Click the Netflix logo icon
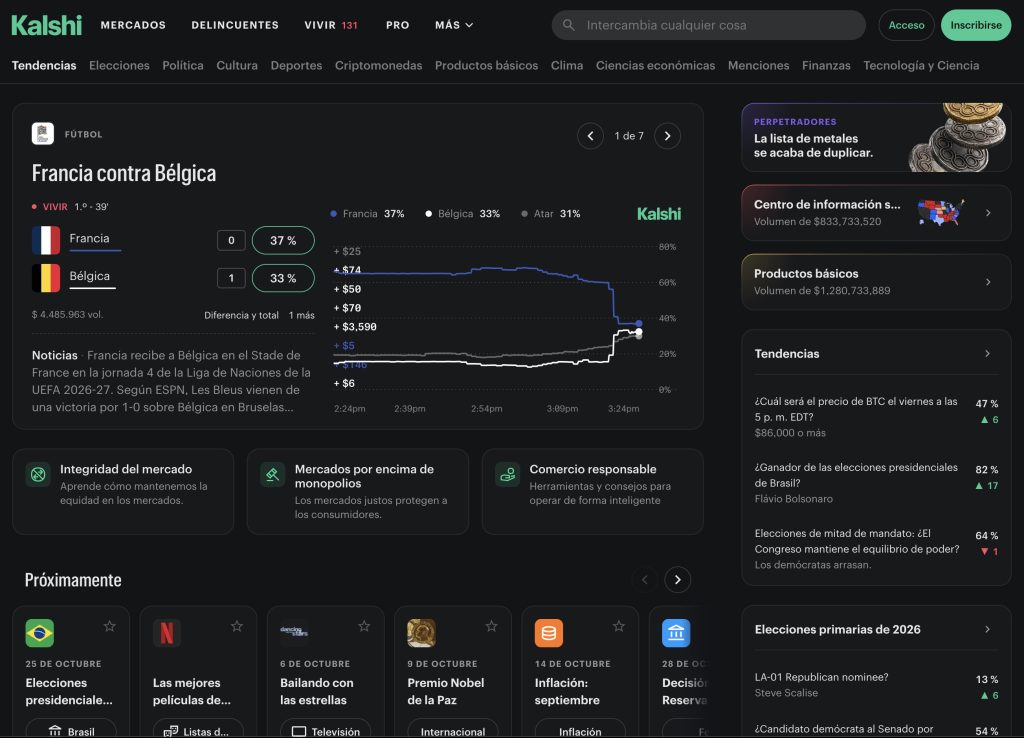Screen dimensions: 1024x738 point(167,633)
